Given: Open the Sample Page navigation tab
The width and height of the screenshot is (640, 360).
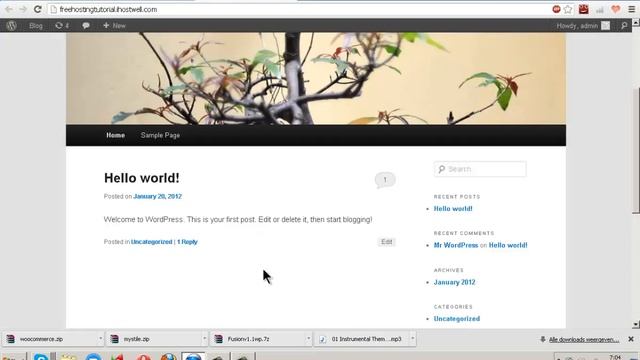Looking at the screenshot, I should point(160,135).
